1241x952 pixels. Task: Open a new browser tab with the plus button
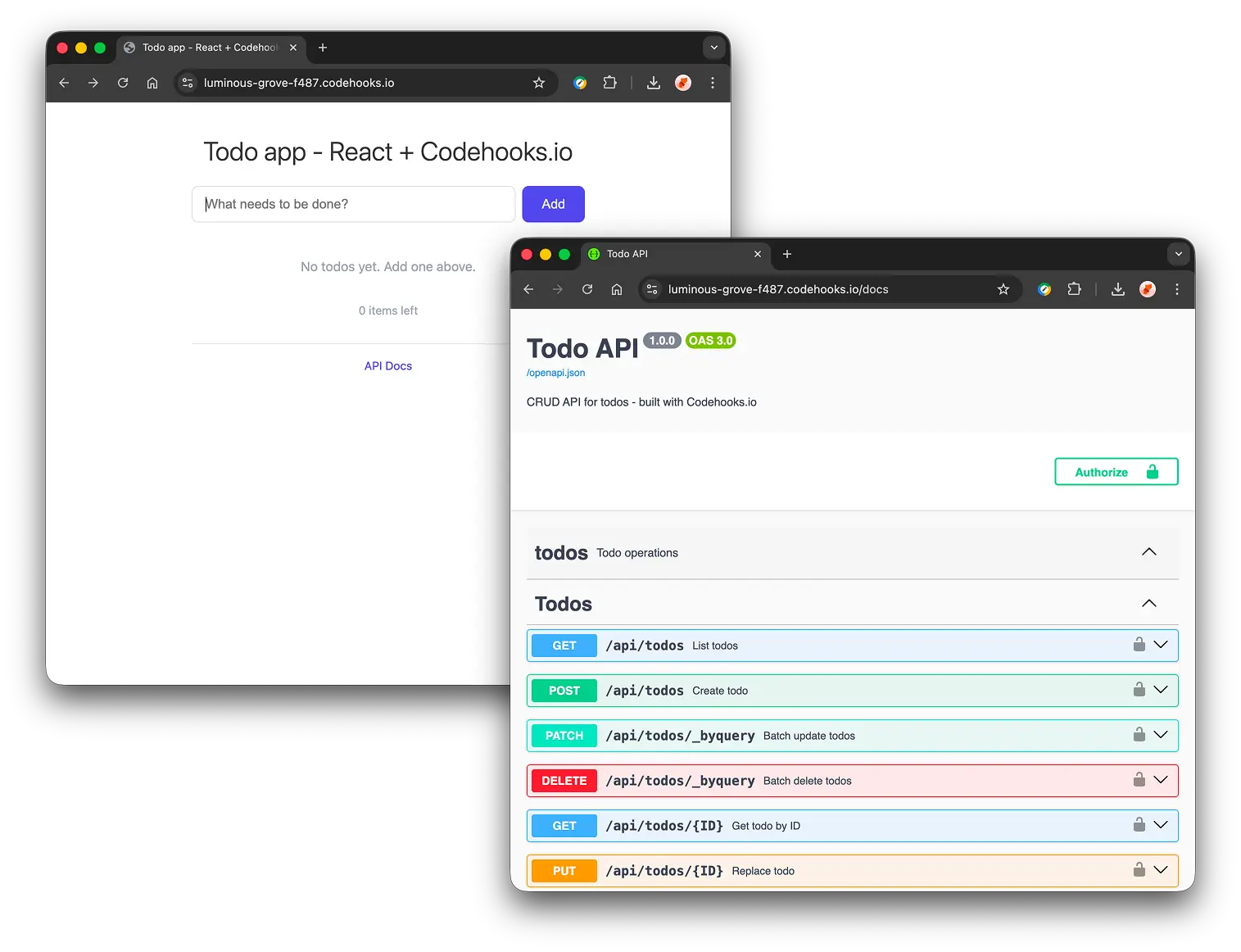pos(786,255)
